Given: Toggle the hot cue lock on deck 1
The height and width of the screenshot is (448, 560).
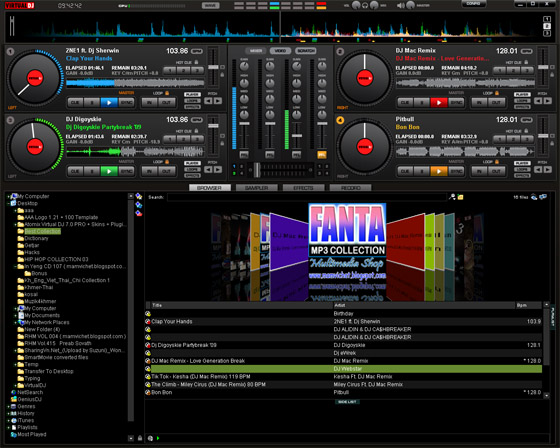Looking at the screenshot, I should click(x=196, y=62).
